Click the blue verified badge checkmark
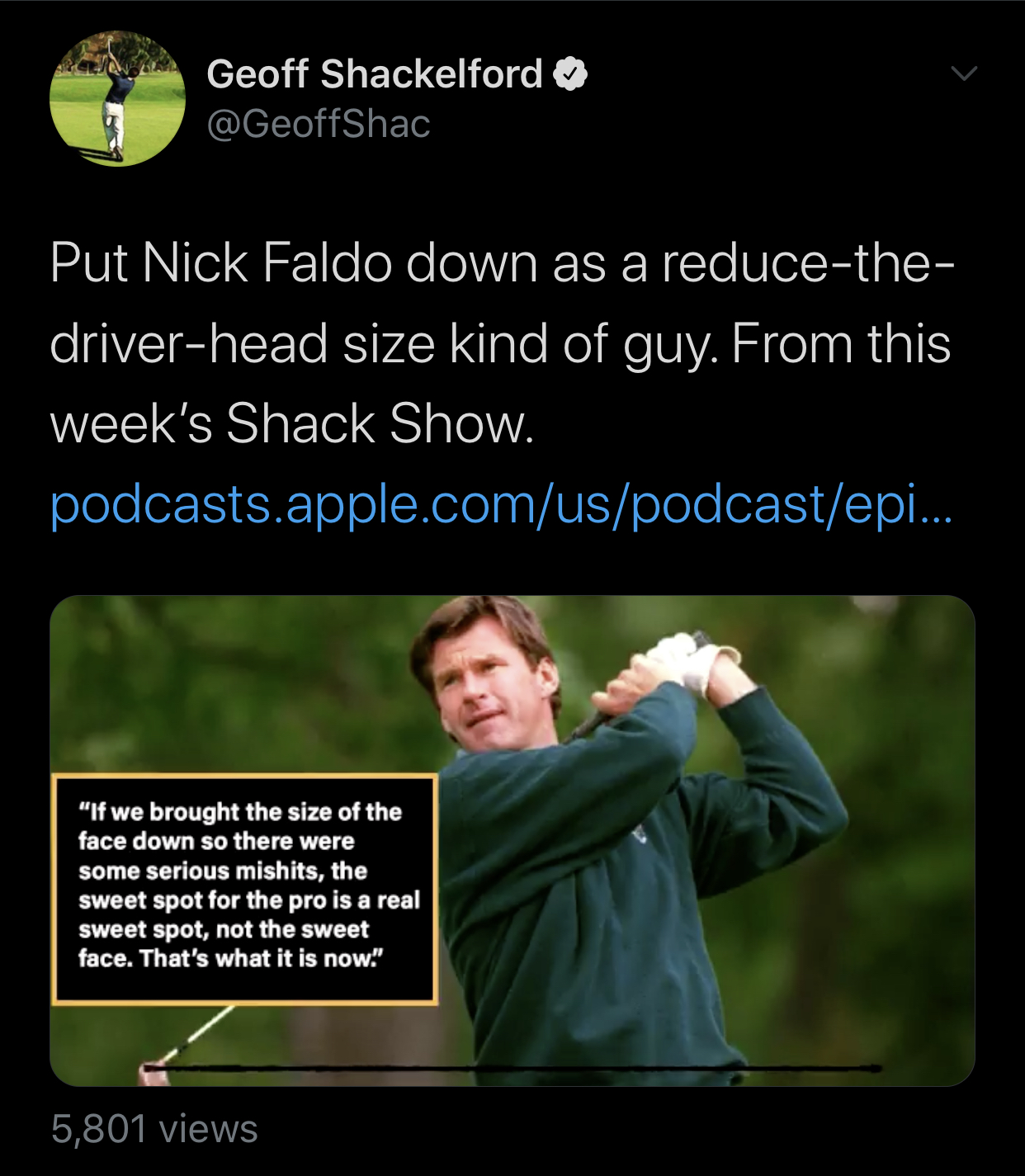Viewport: 1025px width, 1176px height. 570,74
